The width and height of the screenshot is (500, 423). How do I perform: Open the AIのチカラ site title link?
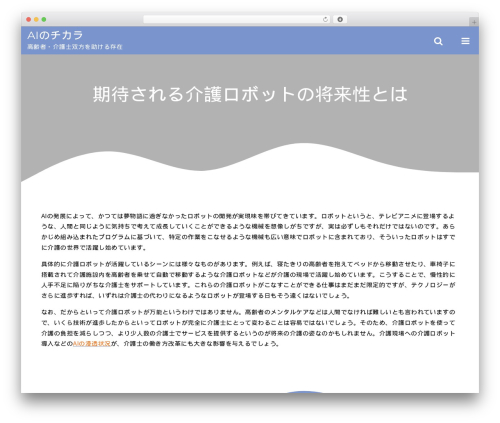coord(55,35)
